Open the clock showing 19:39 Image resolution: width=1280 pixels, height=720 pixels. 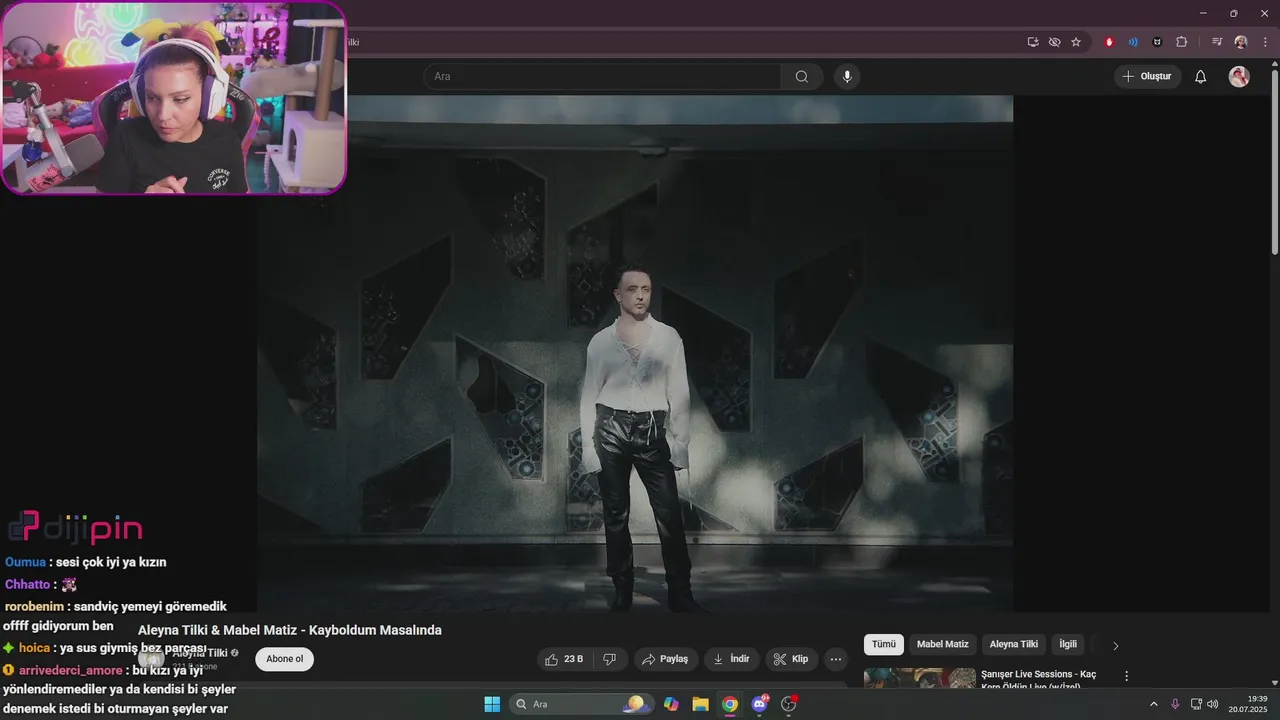coord(1249,704)
